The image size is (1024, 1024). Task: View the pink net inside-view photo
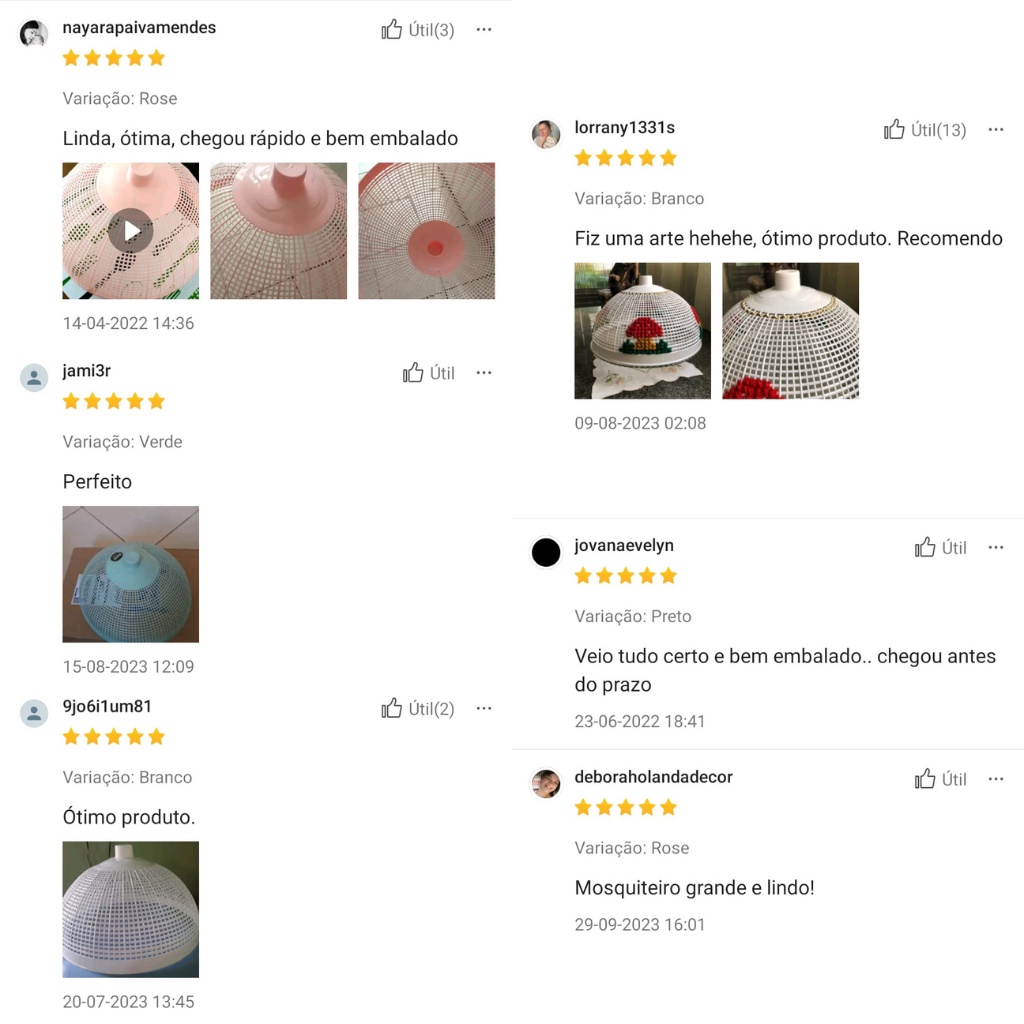[426, 231]
